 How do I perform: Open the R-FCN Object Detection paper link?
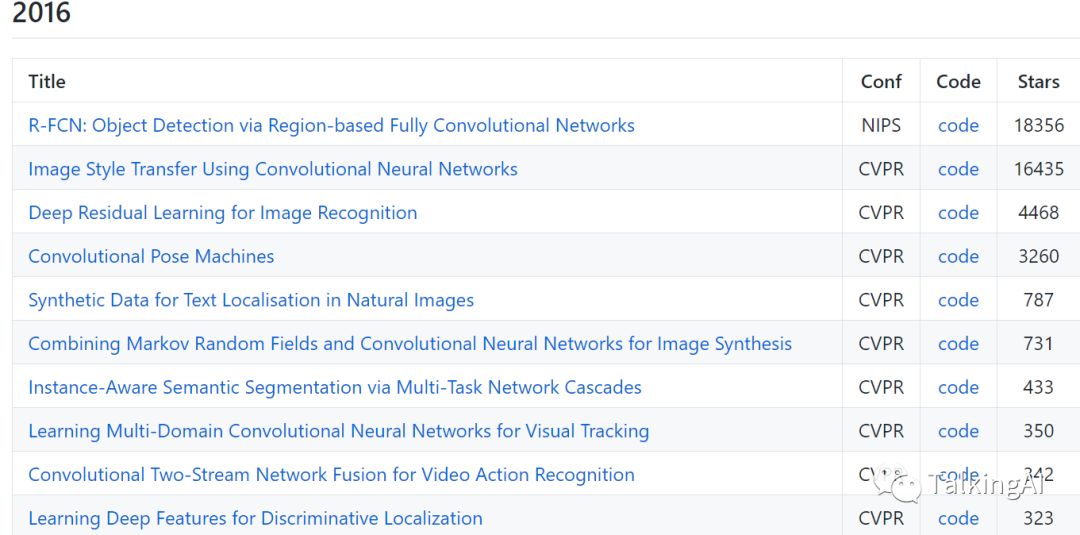pyautogui.click(x=331, y=126)
